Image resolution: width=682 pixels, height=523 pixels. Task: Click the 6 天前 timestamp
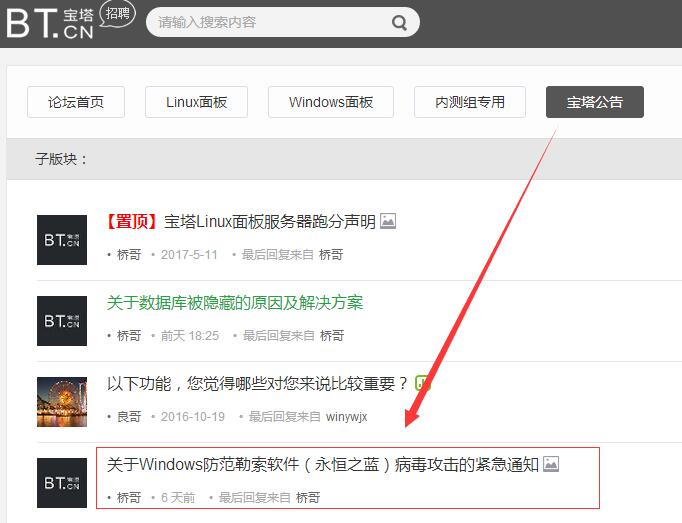pos(178,497)
